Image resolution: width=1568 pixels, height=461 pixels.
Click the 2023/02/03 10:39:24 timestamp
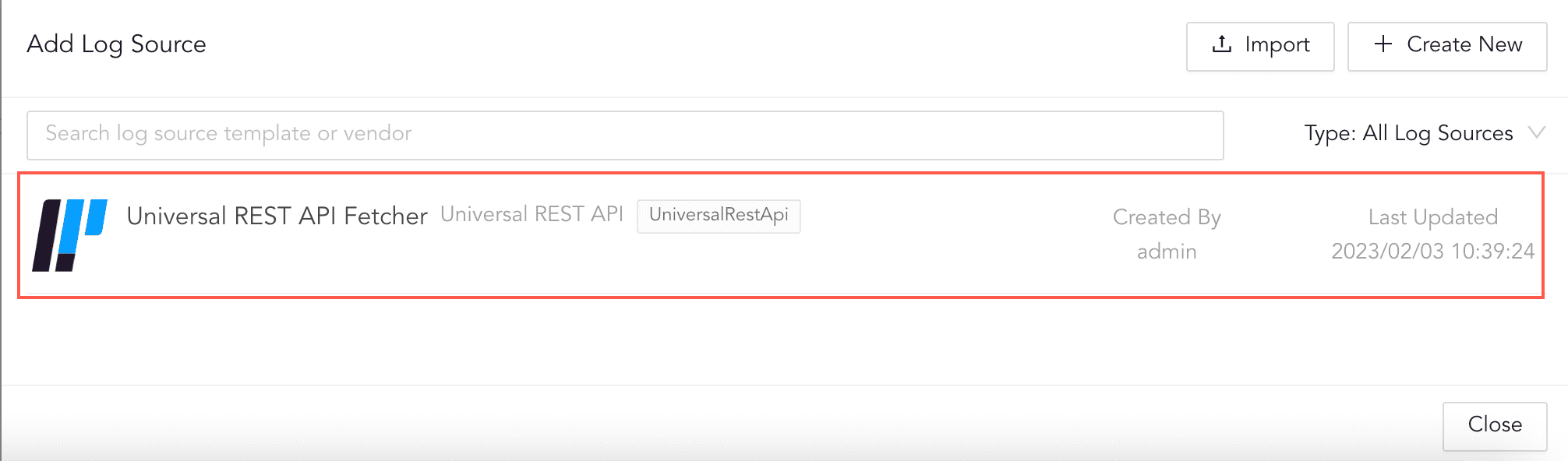(1432, 252)
